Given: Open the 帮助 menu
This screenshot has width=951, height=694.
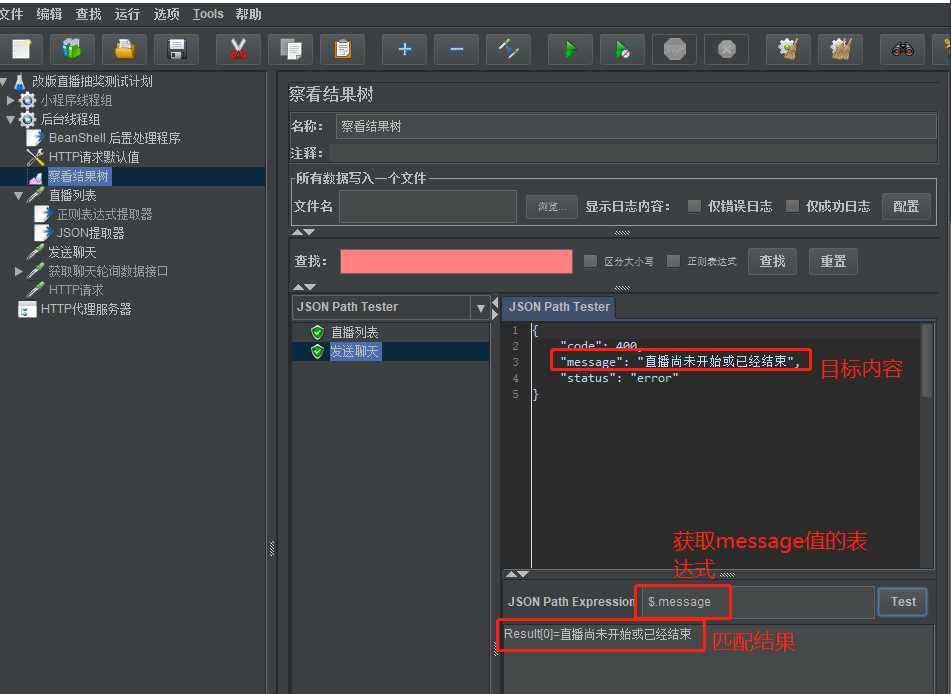Looking at the screenshot, I should [249, 14].
